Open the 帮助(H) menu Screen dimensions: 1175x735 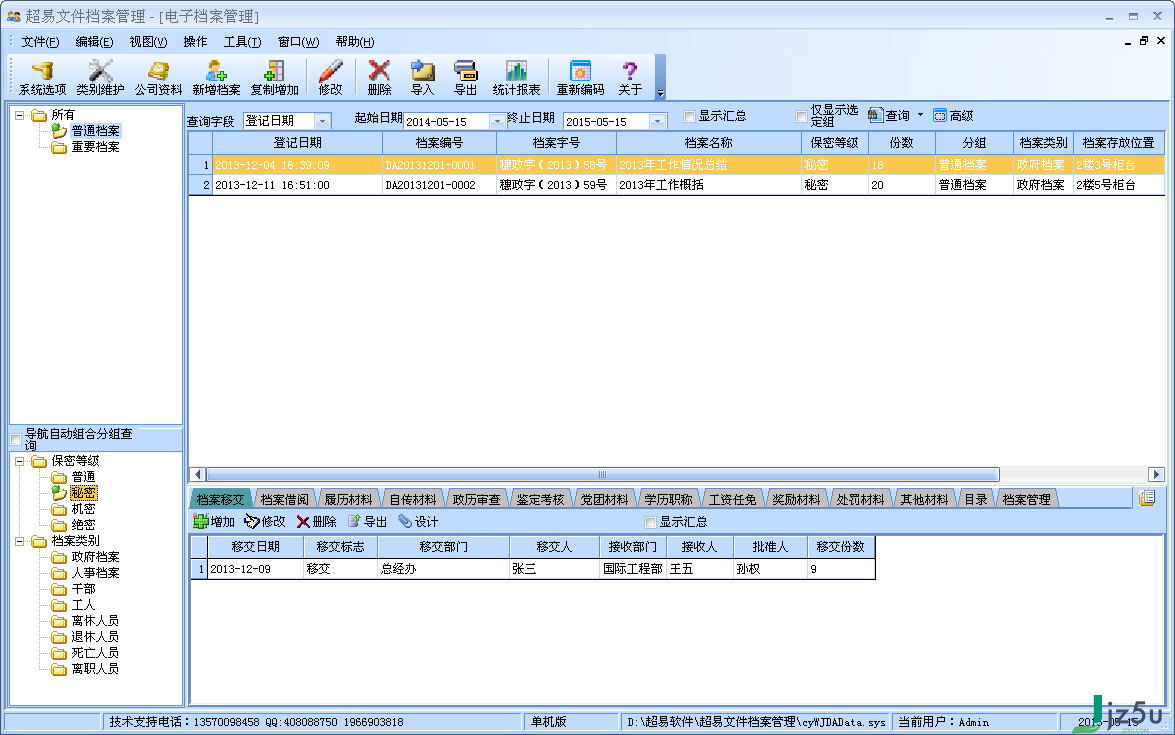pyautogui.click(x=354, y=42)
